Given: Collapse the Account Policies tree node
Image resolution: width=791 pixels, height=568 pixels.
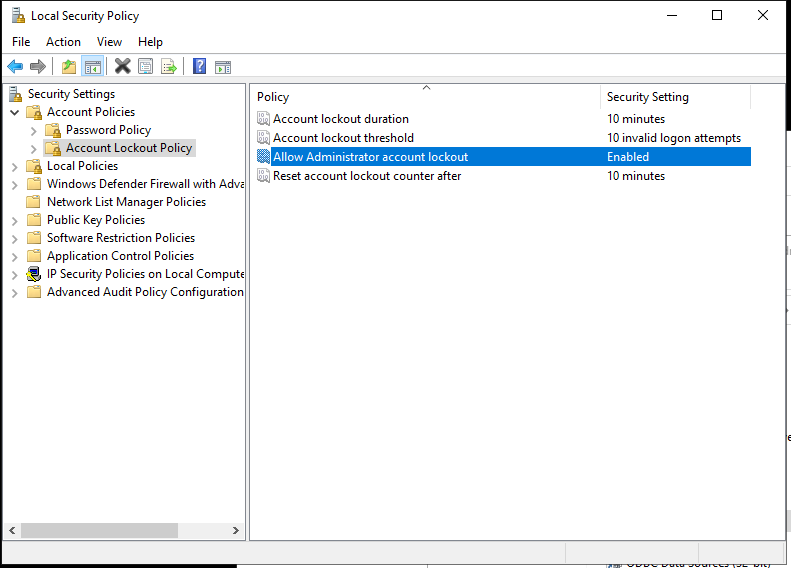Looking at the screenshot, I should [14, 112].
